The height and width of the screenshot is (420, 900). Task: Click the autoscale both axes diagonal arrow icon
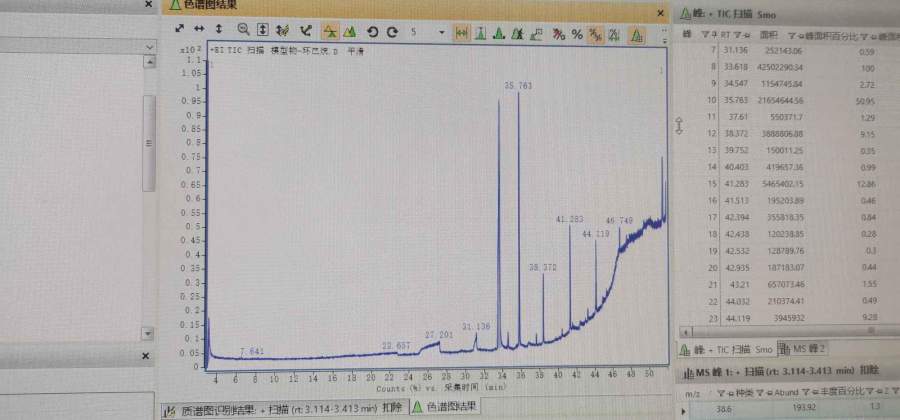click(180, 28)
